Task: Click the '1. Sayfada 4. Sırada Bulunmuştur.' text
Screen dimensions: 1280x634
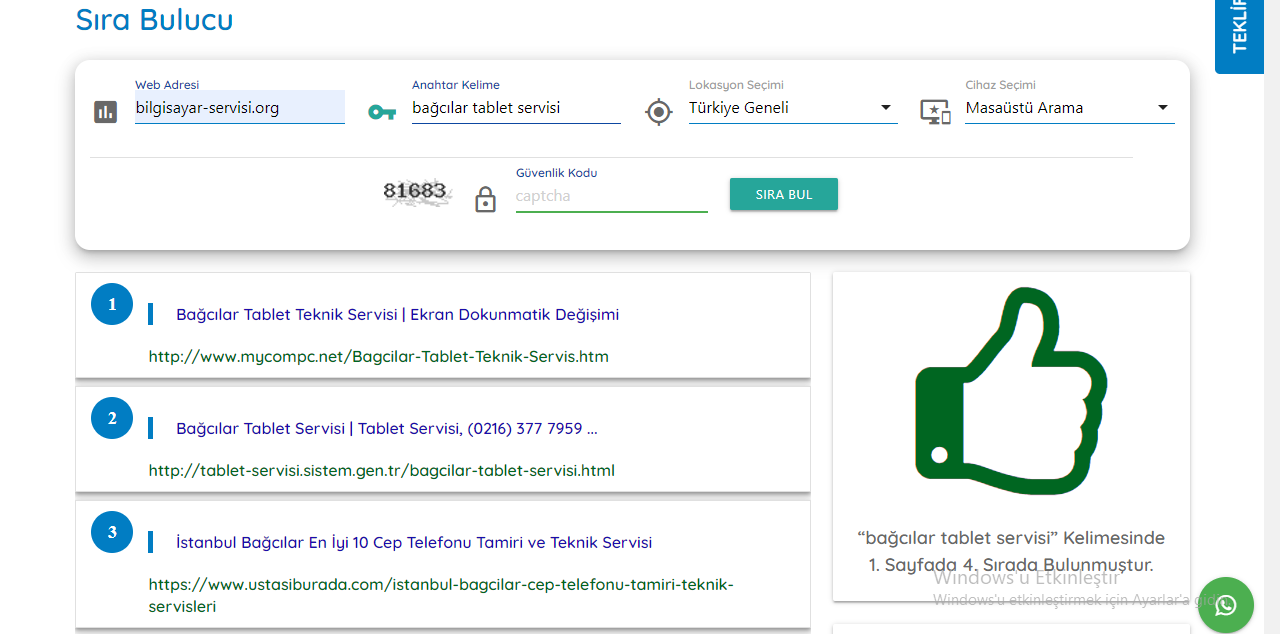Action: pos(1011,565)
